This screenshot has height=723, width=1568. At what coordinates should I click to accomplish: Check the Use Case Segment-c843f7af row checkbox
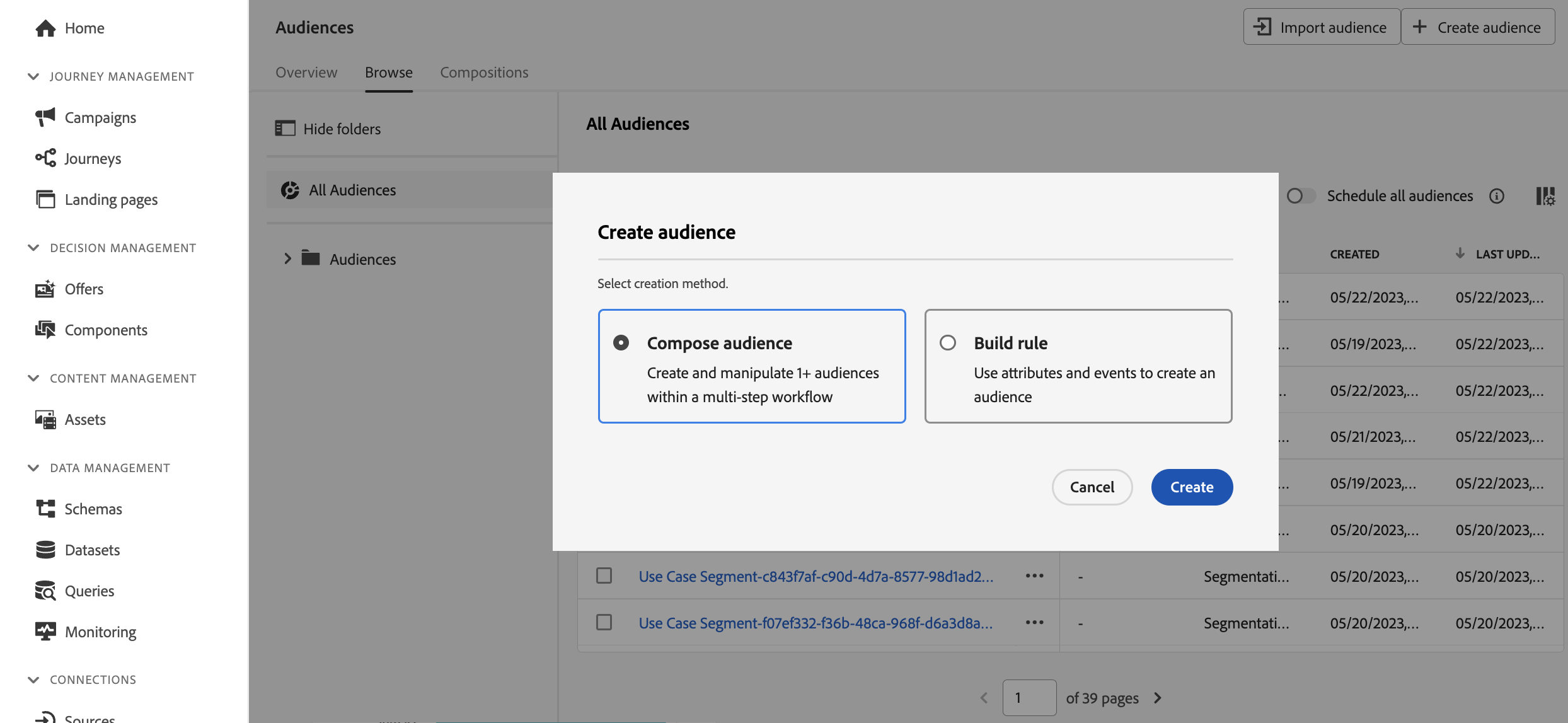tap(604, 576)
